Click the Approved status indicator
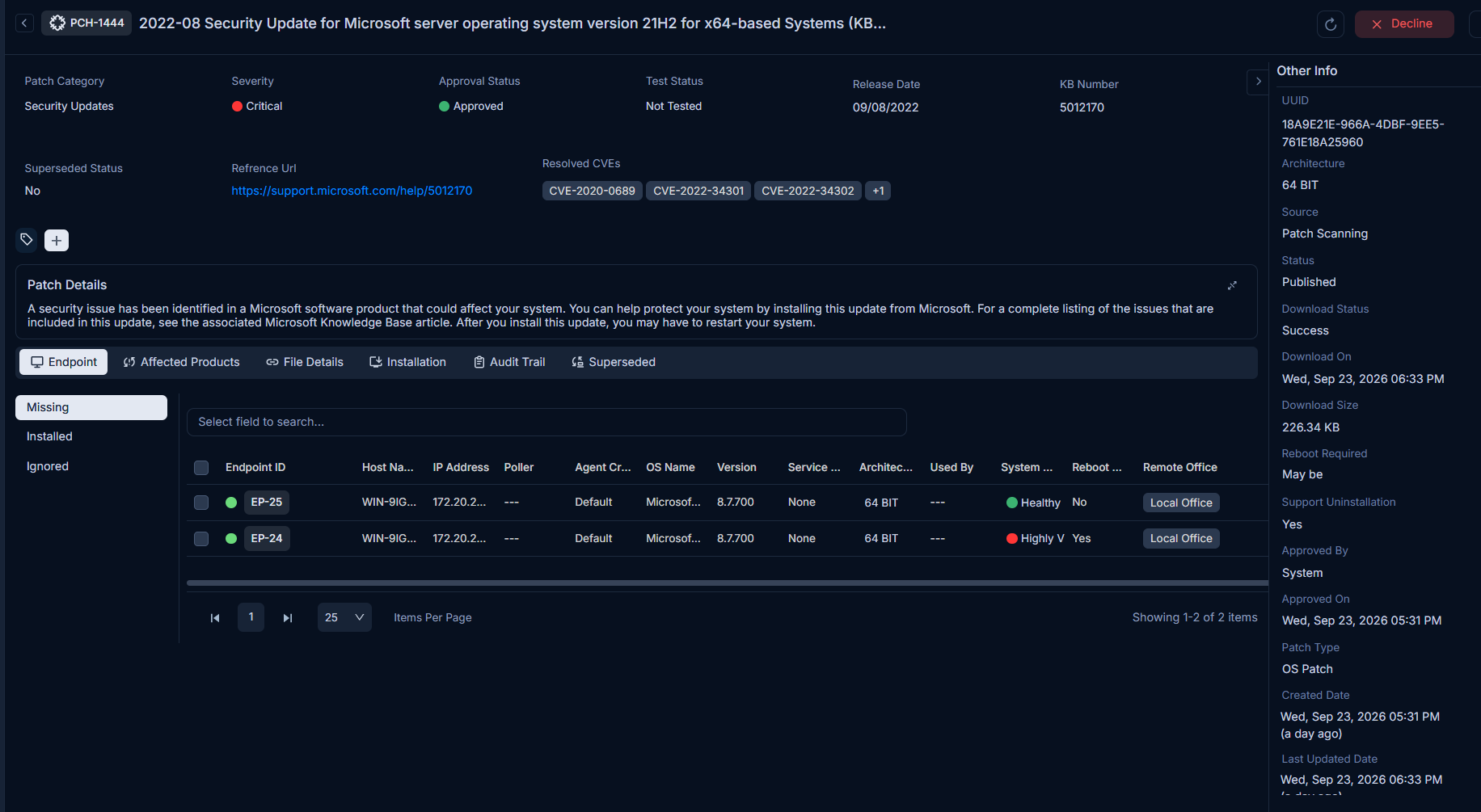Image resolution: width=1481 pixels, height=812 pixels. [x=471, y=106]
